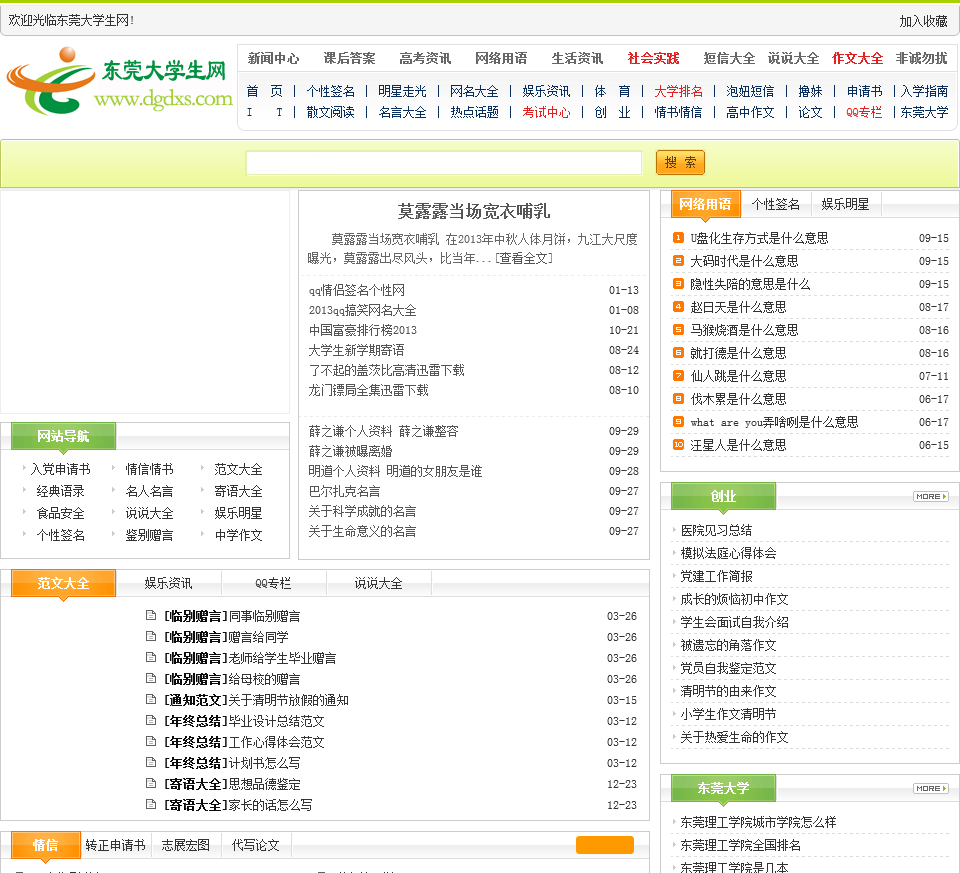Open article 了不起的盖茨比高清迅雷下载
The height and width of the screenshot is (873, 960).
pos(386,370)
